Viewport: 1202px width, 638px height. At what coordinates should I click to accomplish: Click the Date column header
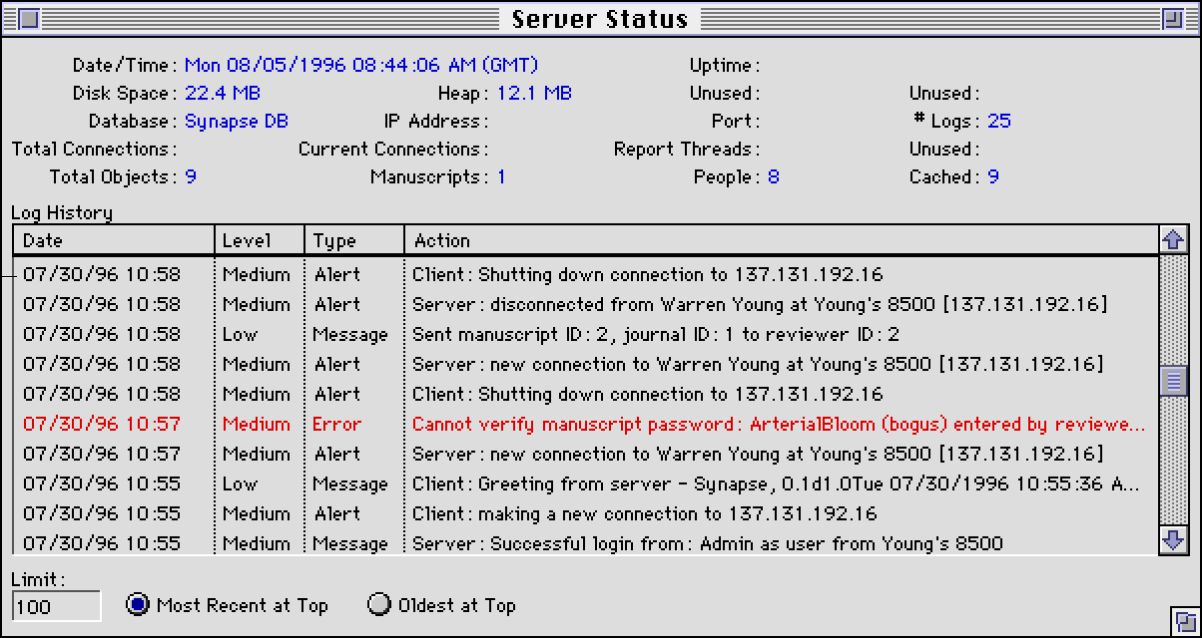(113, 240)
